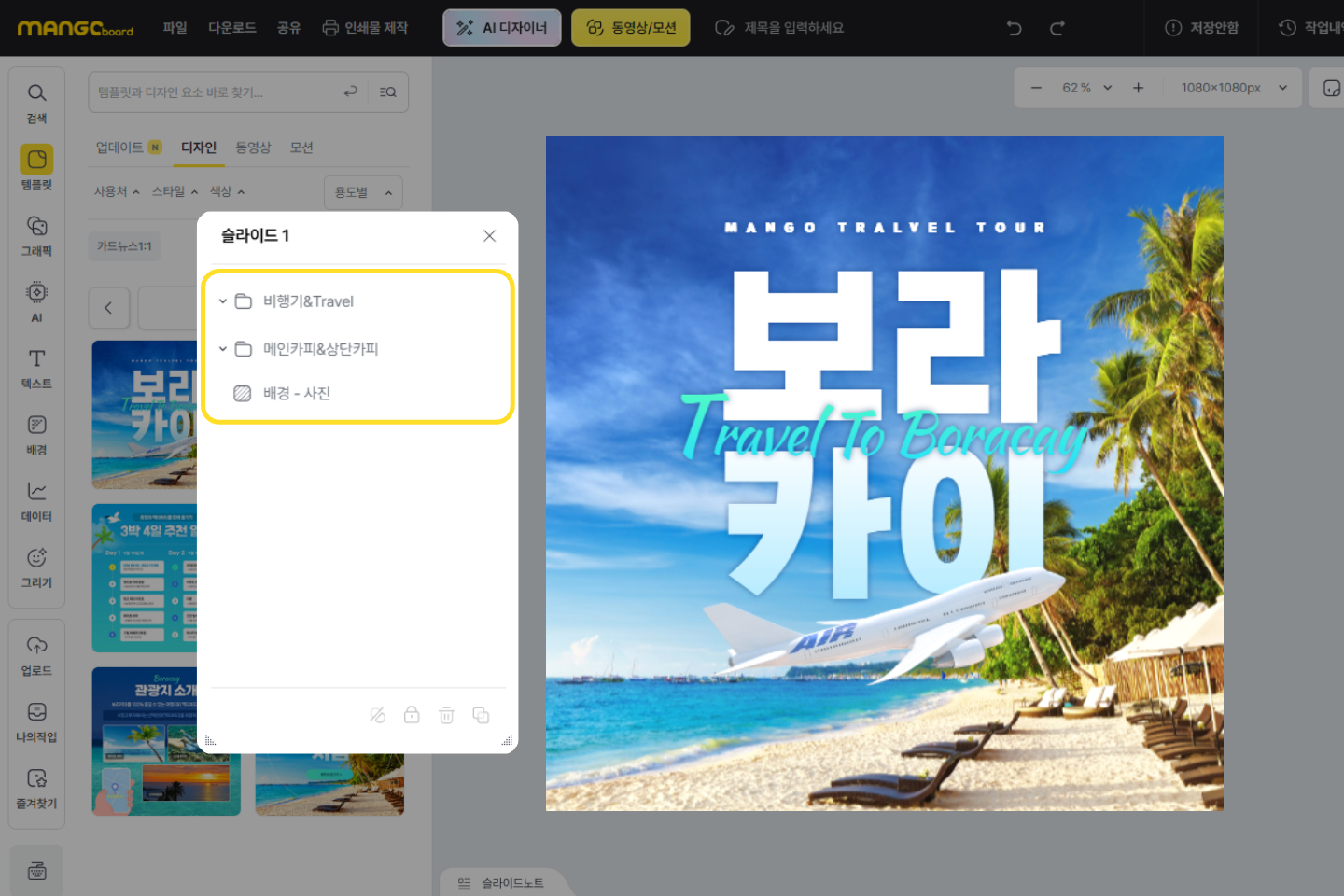Click the Undo arrow icon
Viewport: 1344px width, 896px height.
(1014, 28)
